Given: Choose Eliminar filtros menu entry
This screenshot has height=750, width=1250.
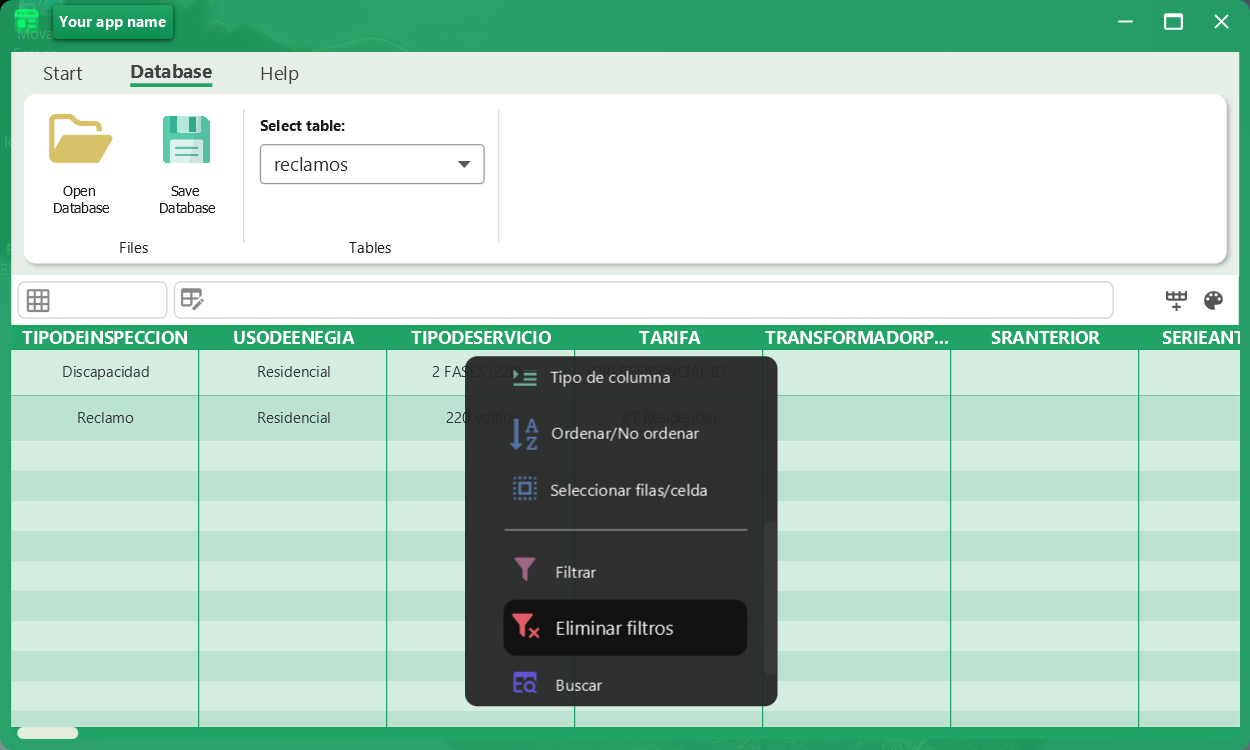Looking at the screenshot, I should [x=625, y=628].
